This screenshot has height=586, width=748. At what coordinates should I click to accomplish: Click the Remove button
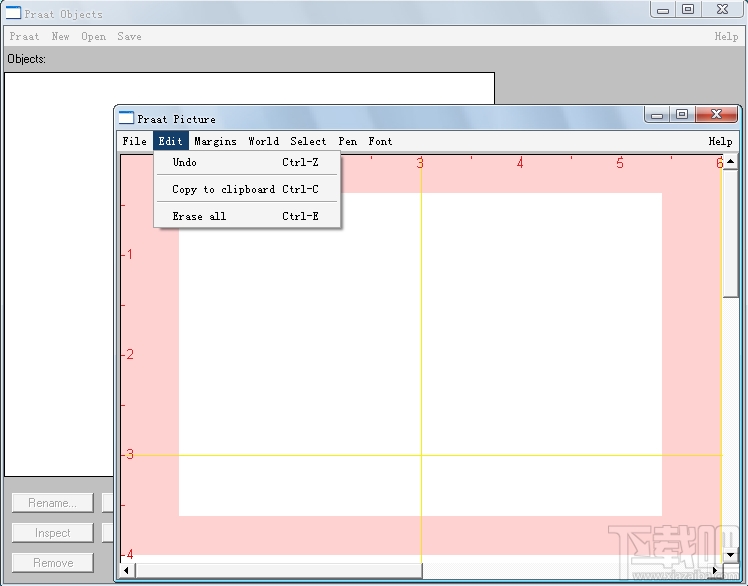[x=52, y=563]
